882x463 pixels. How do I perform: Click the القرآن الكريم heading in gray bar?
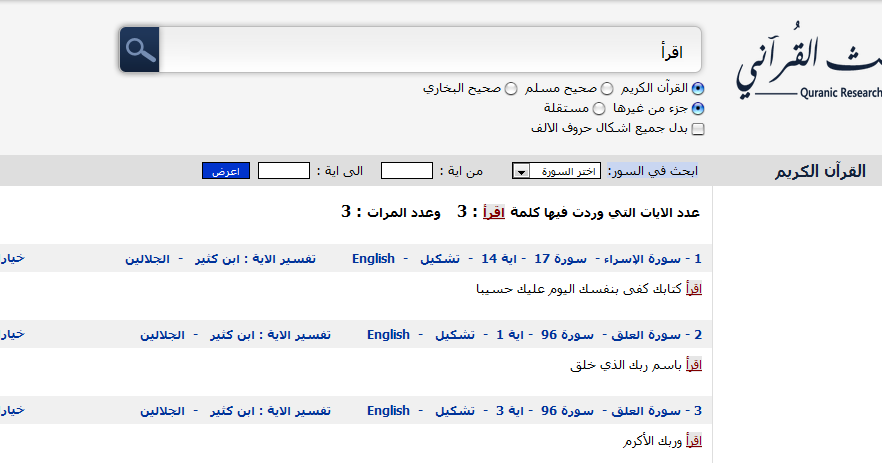pos(820,172)
